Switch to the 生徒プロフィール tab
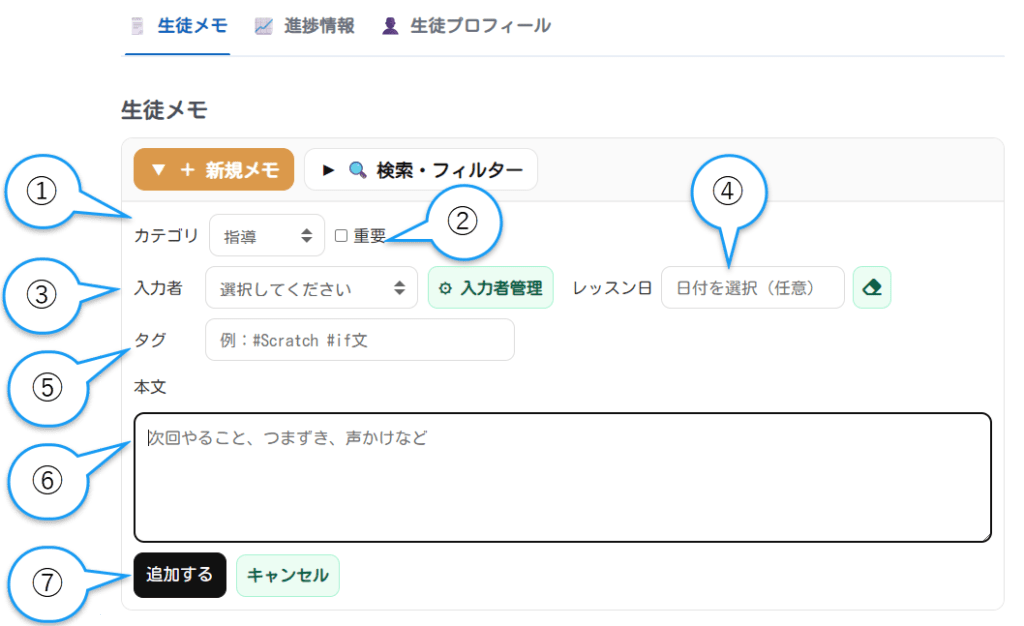1024x626 pixels. 480,26
